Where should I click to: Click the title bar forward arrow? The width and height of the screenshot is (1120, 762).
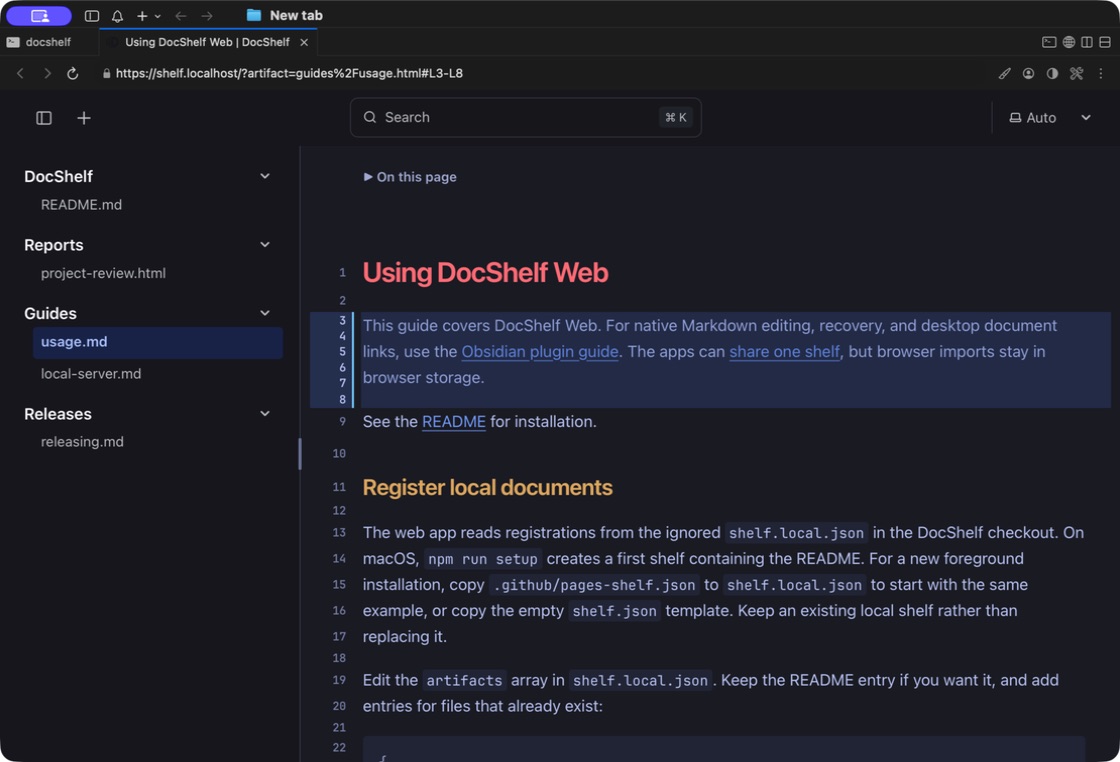tap(206, 16)
